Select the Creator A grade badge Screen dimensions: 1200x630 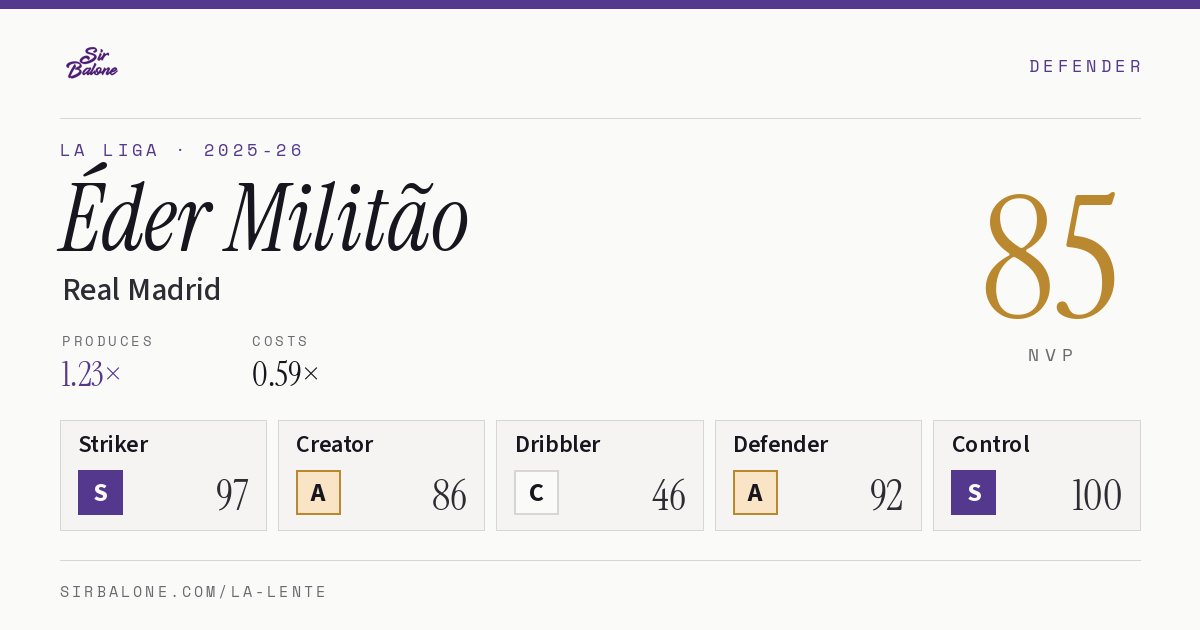318,492
